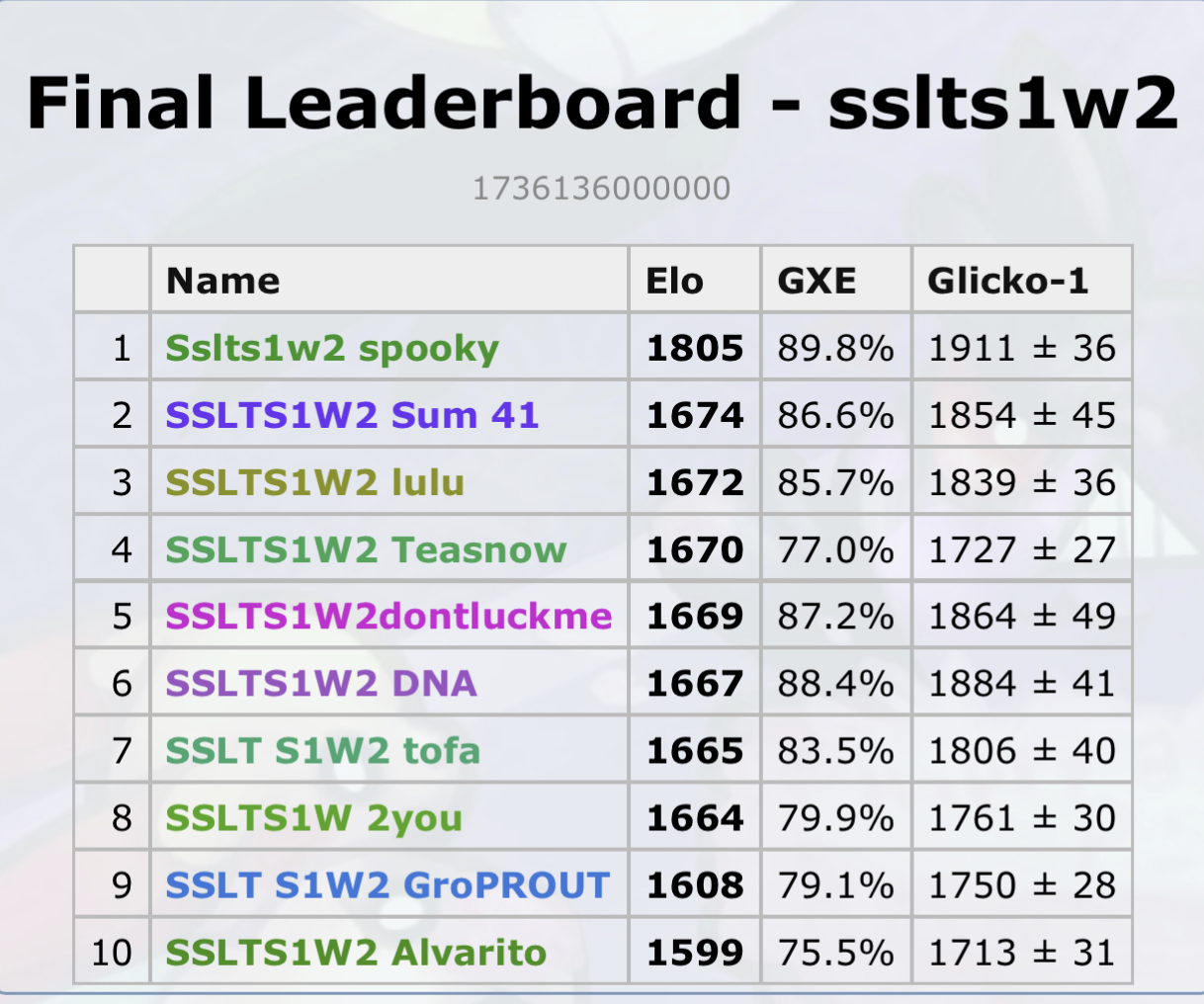Image resolution: width=1204 pixels, height=1004 pixels.
Task: Click the SSLTS1W2 Sum 41 username
Action: 352,416
